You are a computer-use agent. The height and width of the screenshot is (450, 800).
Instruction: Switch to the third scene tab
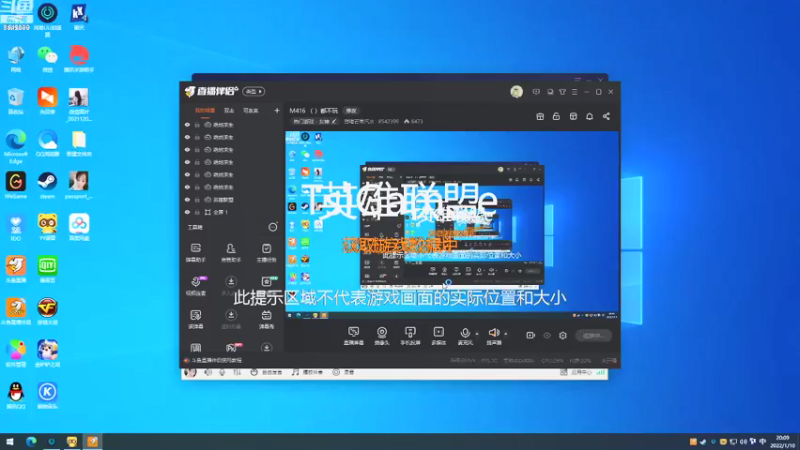(x=251, y=111)
